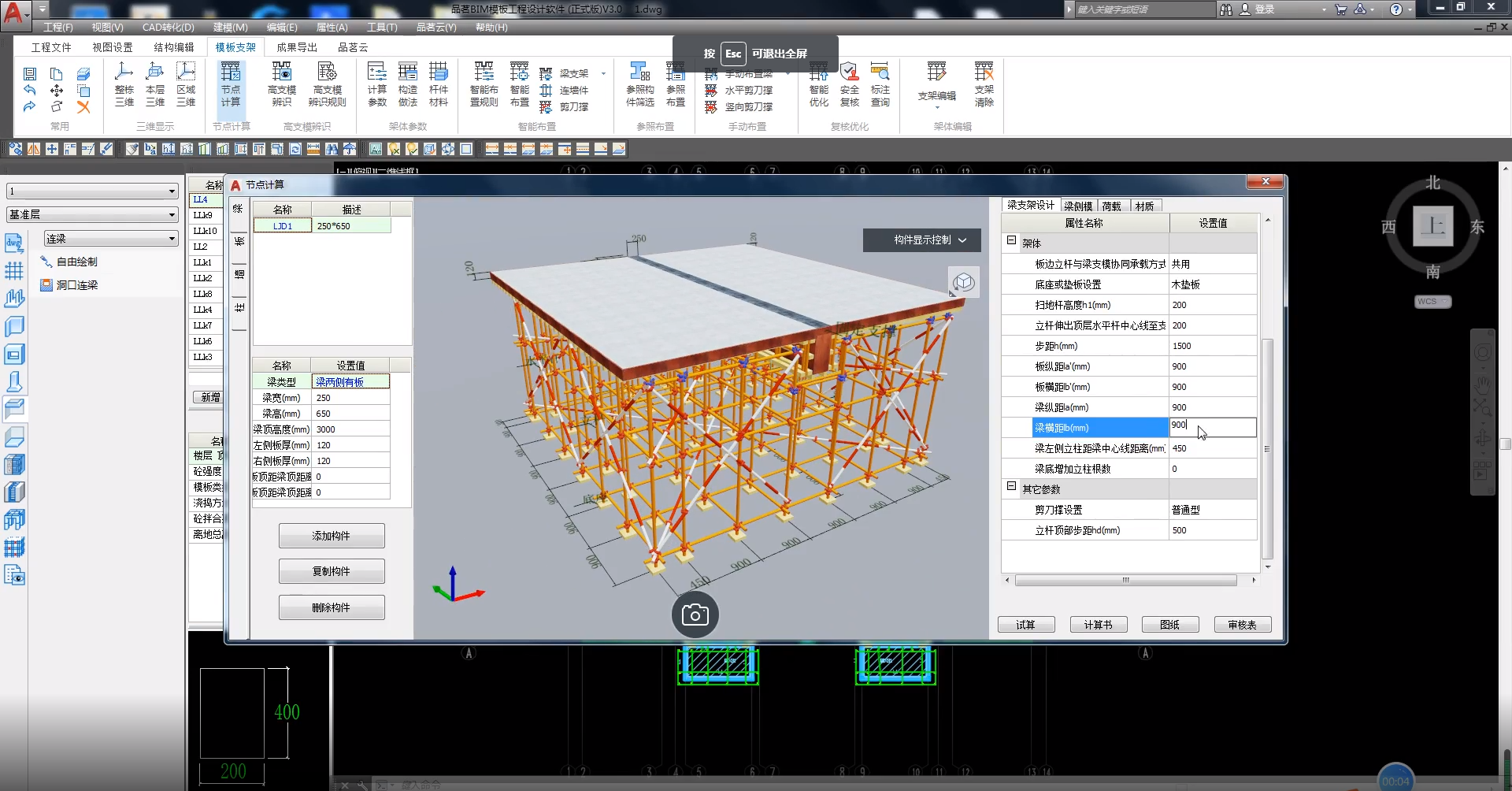Click the 梁横距b value input field
The width and height of the screenshot is (1512, 791).
pos(1212,427)
